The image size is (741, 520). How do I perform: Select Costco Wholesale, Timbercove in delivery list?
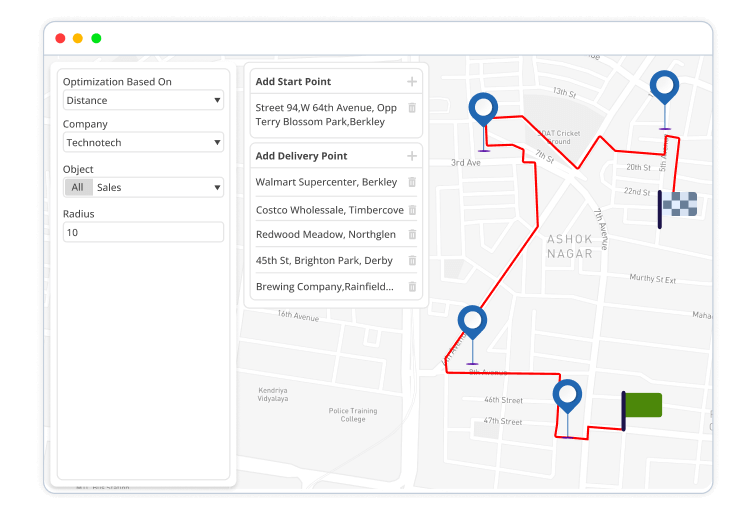pyautogui.click(x=329, y=210)
